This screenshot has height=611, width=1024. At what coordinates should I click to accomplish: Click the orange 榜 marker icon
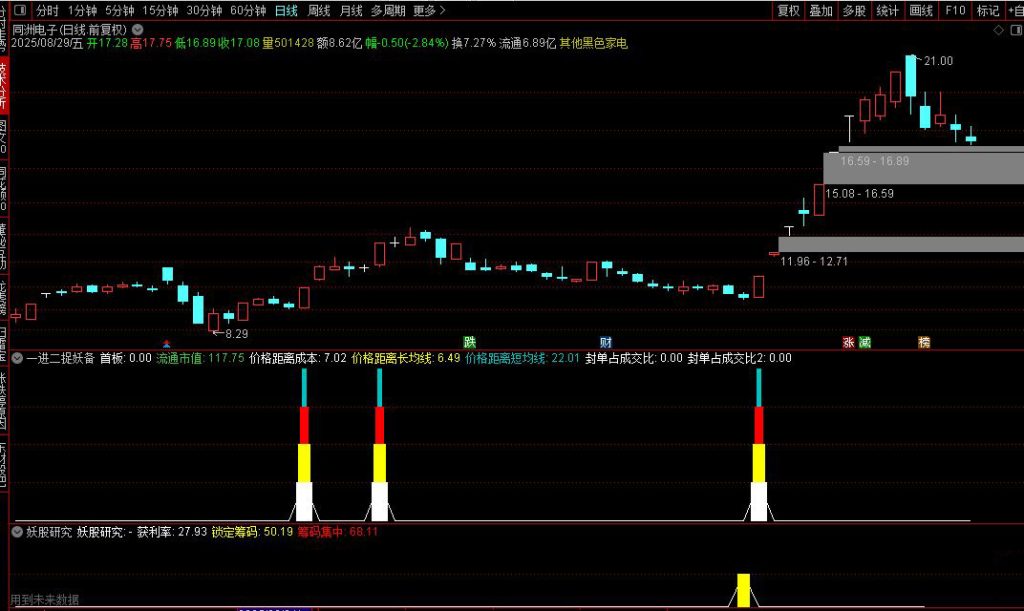pos(924,342)
